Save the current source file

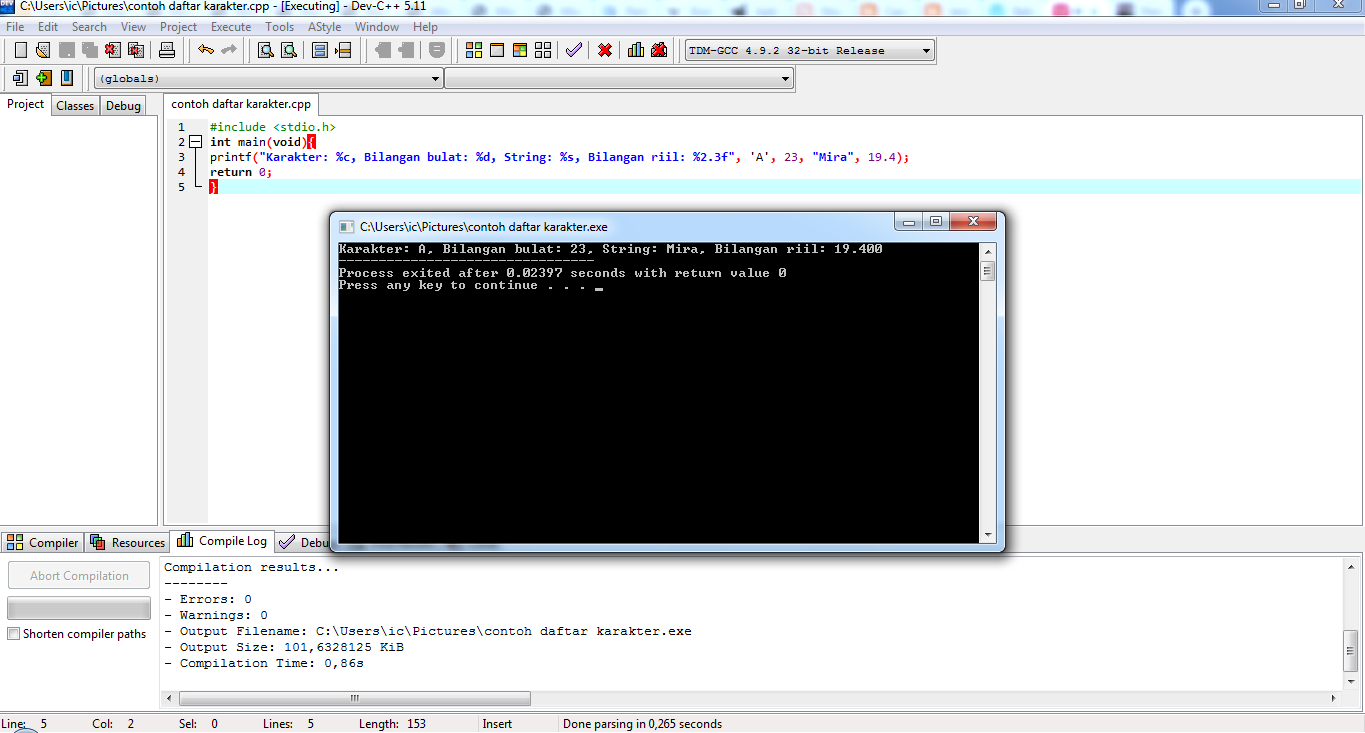pyautogui.click(x=66, y=50)
